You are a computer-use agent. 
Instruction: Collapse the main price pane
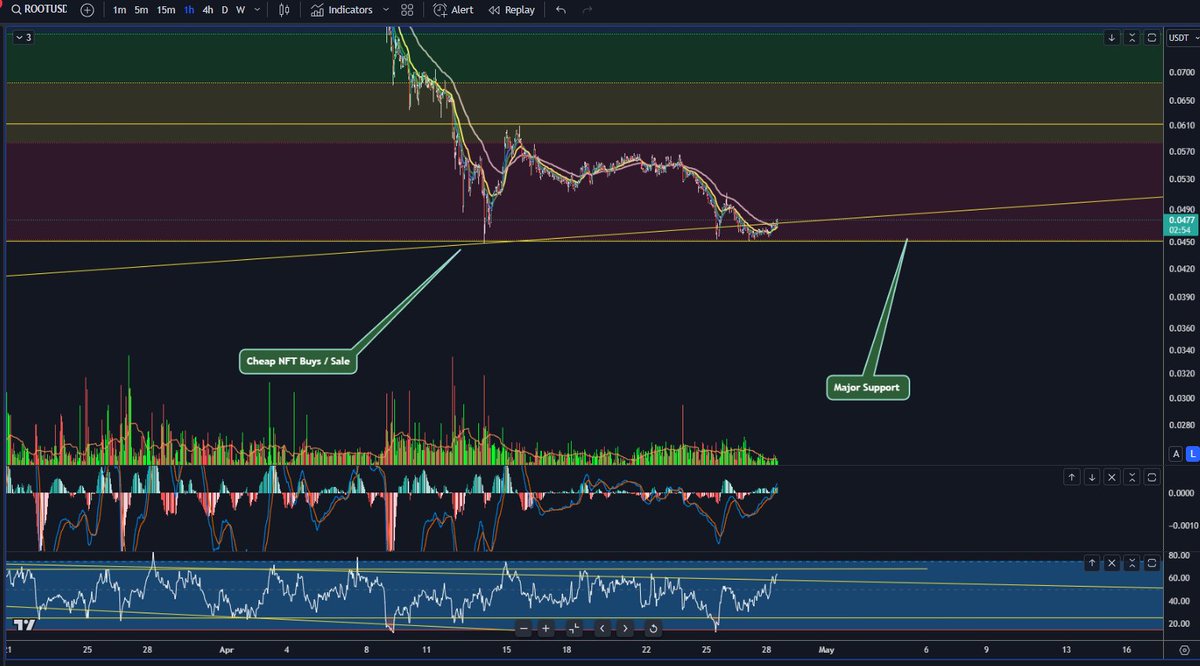point(1132,38)
